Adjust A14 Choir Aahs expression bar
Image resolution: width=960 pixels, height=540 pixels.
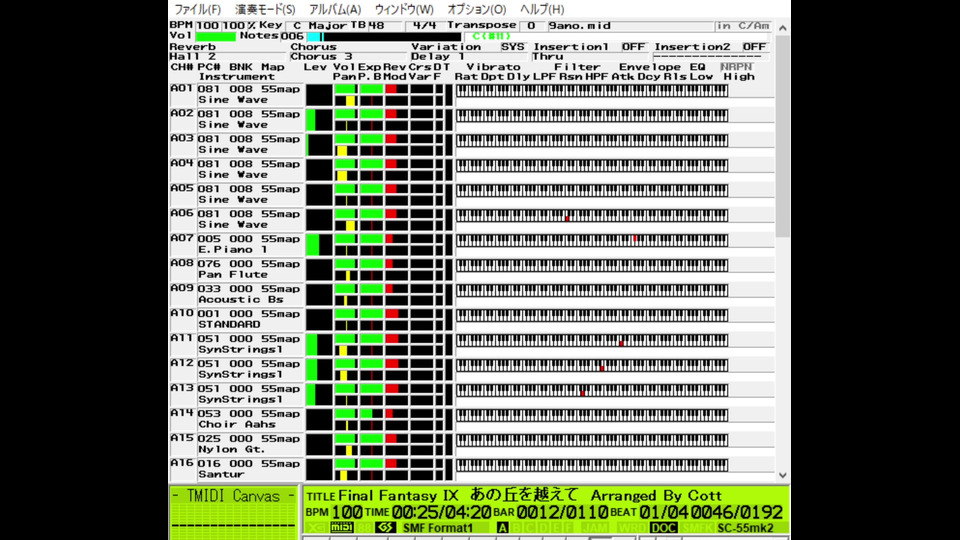click(371, 414)
